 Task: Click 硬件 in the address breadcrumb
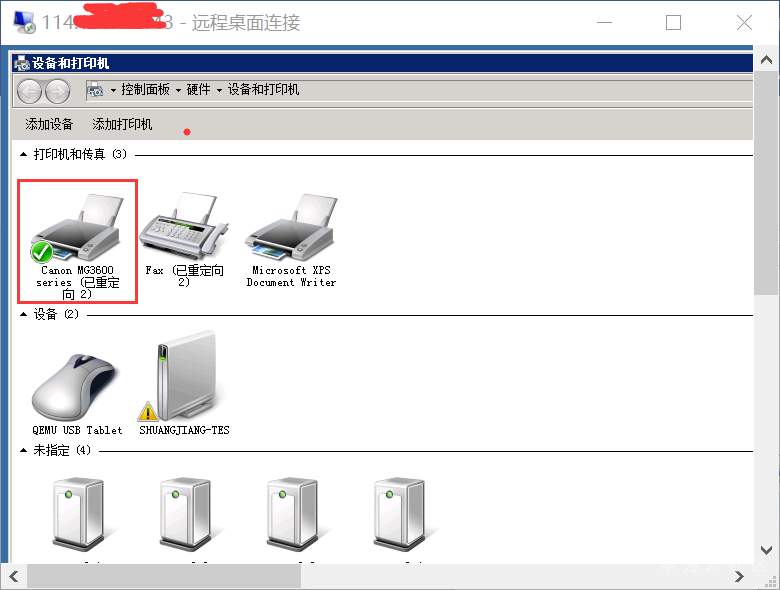tap(198, 90)
